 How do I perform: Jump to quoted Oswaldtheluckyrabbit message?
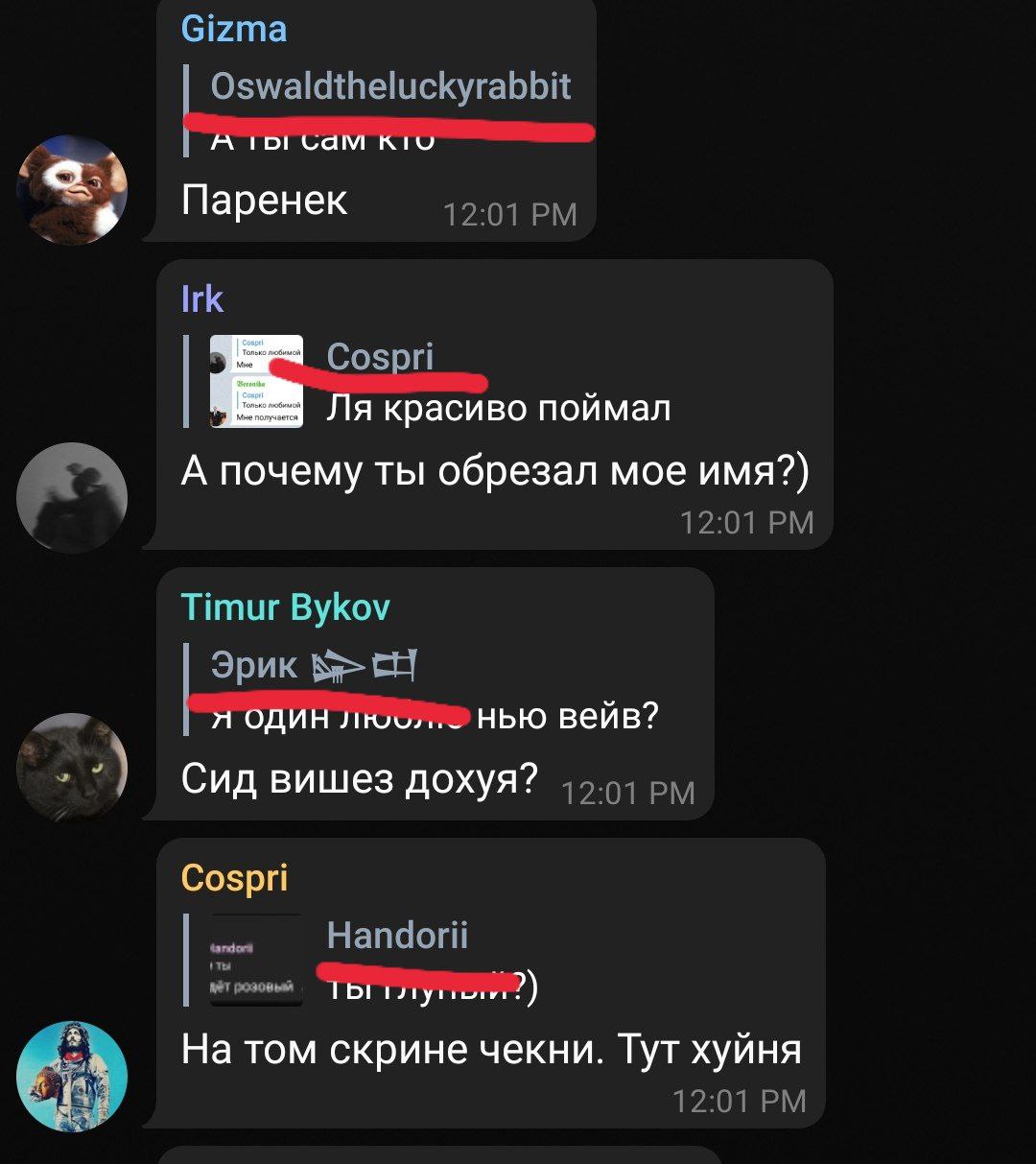click(x=390, y=109)
